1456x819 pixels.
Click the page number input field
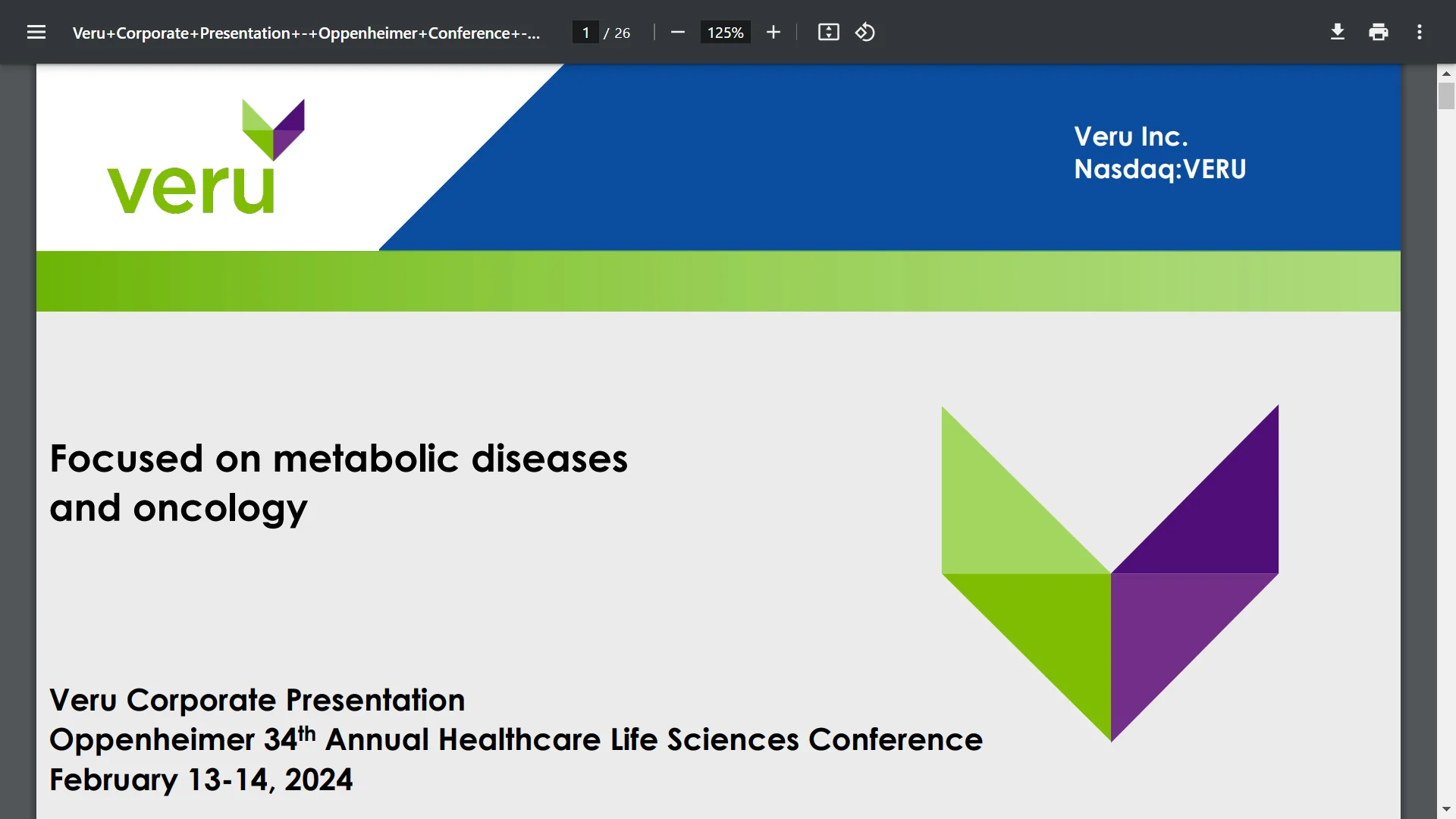[x=585, y=33]
